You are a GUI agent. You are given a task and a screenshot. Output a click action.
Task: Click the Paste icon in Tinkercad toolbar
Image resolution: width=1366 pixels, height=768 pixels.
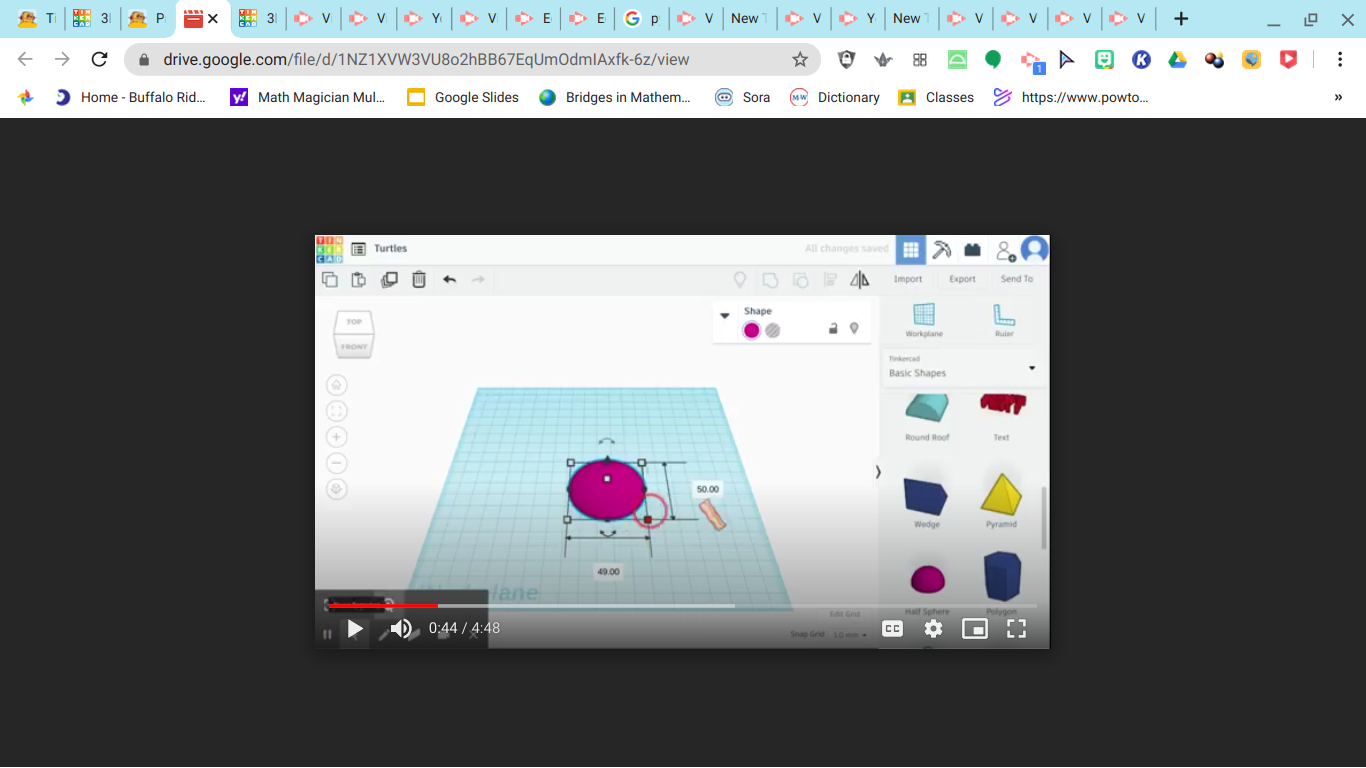(x=359, y=280)
